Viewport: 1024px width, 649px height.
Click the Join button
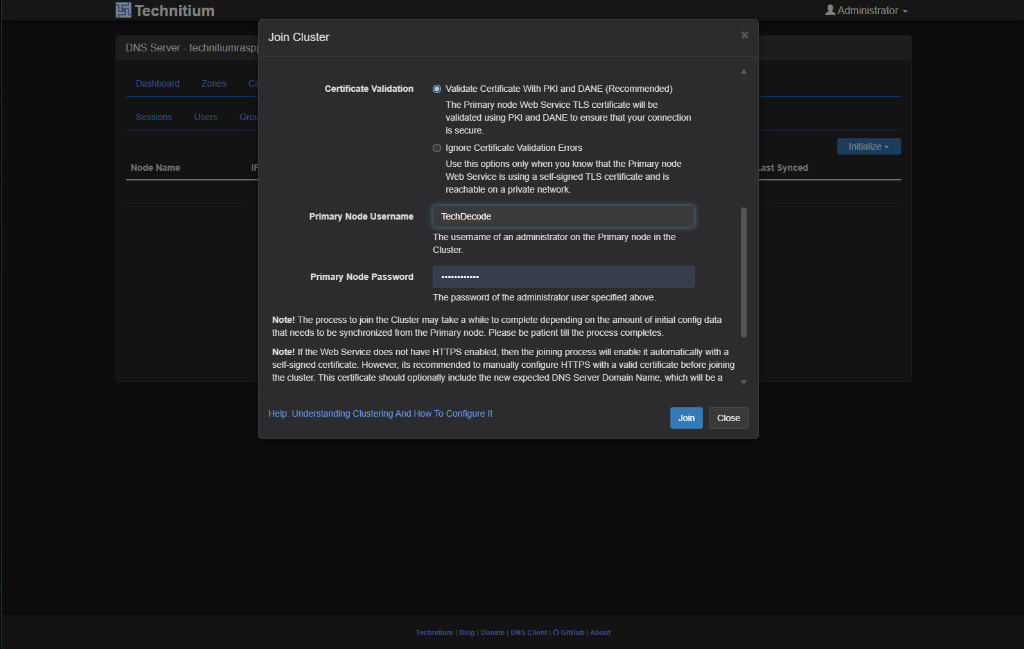tap(686, 418)
